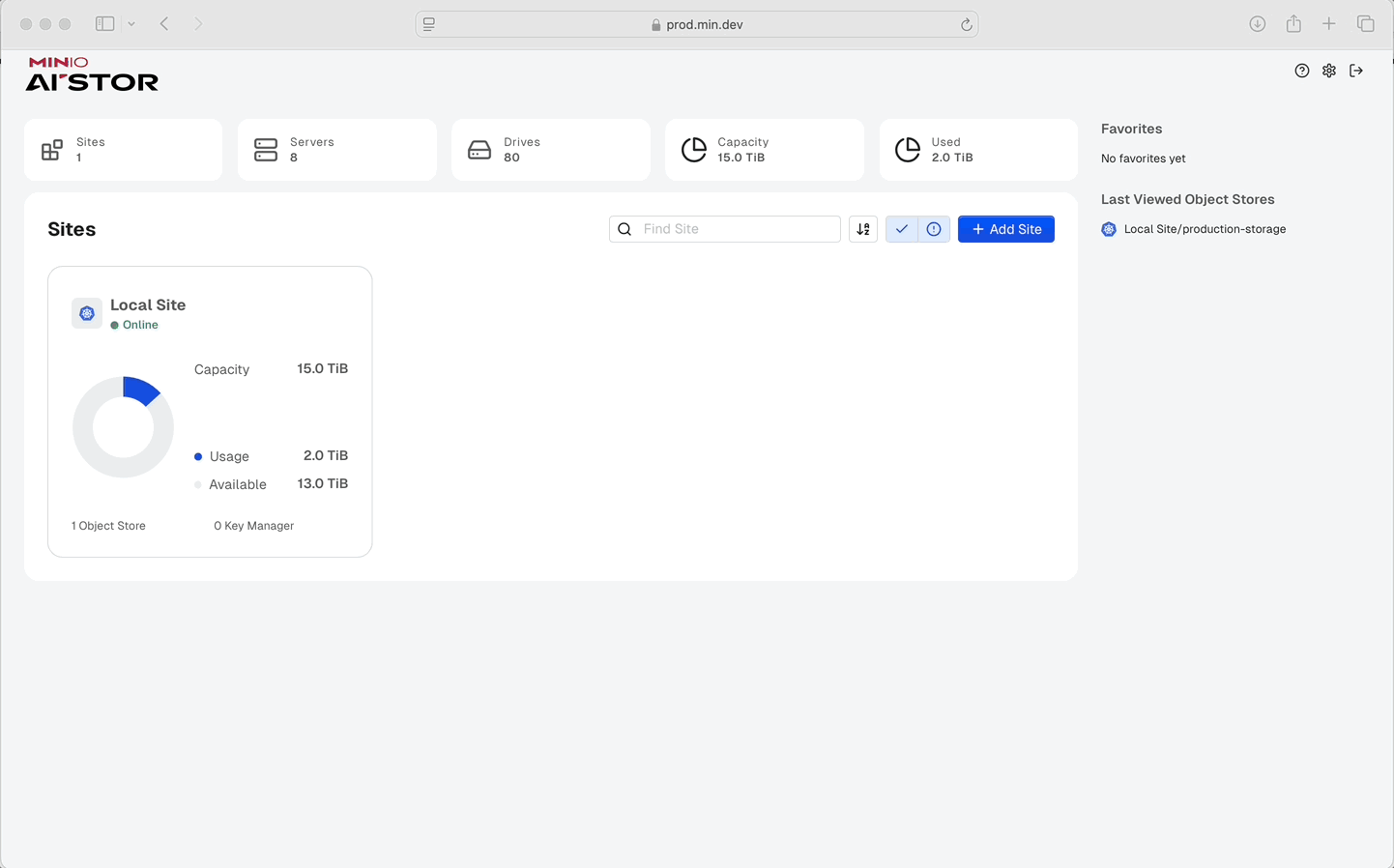Click the page reload icon
Screen dimensions: 1394x868
pos(966,25)
